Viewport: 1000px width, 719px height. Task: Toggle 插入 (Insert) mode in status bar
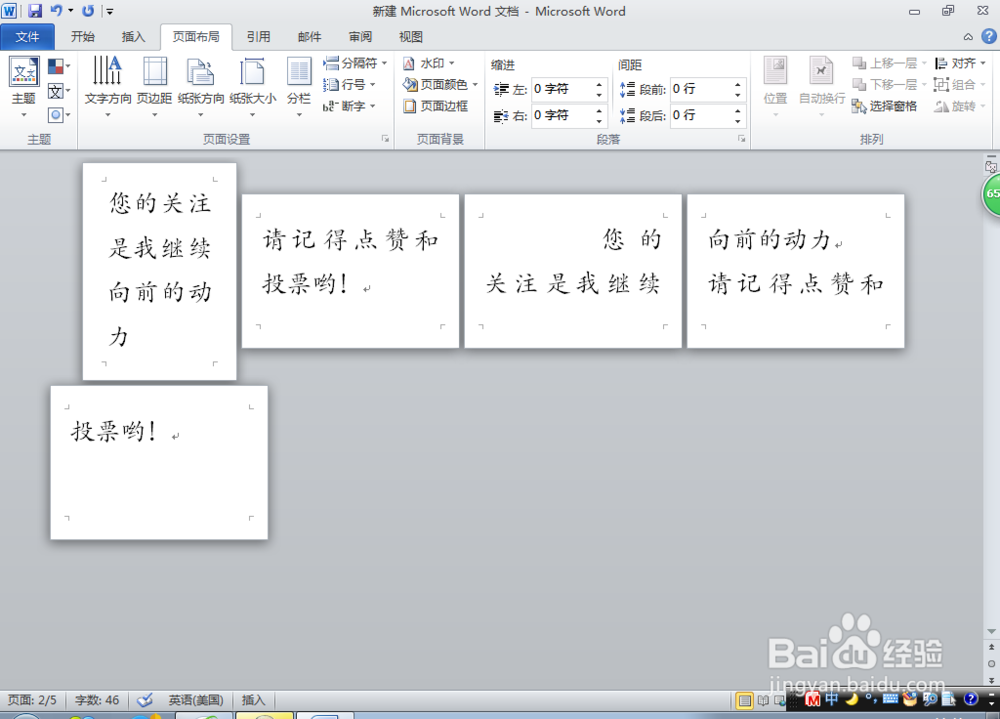(252, 700)
